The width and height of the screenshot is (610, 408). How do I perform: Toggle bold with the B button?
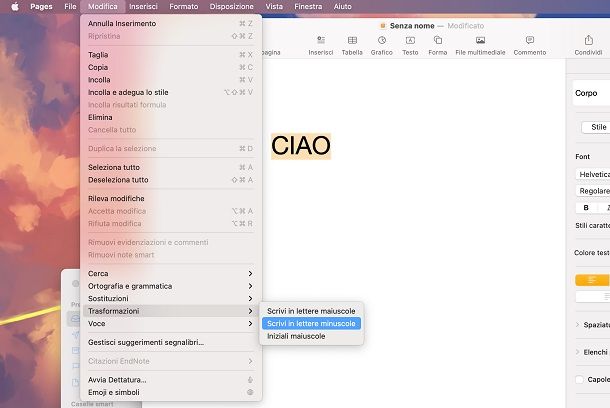tap(586, 208)
